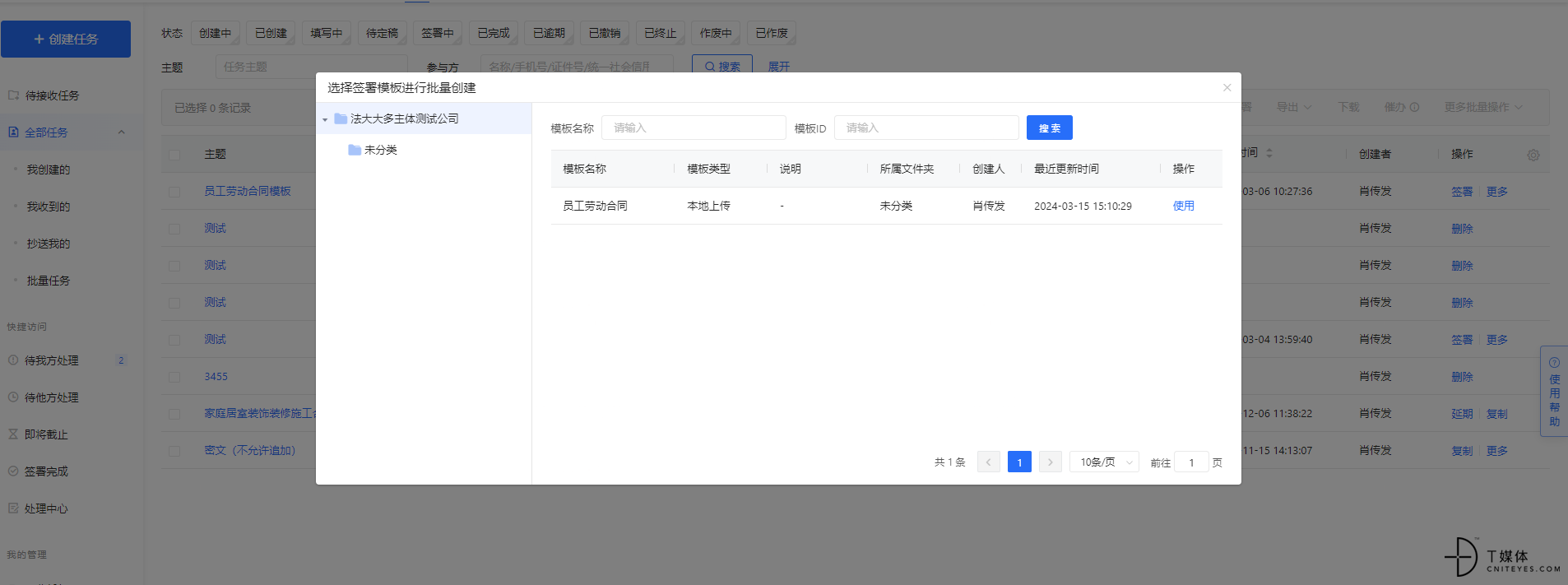Open the 10条/页 page size dropdown

1104,462
